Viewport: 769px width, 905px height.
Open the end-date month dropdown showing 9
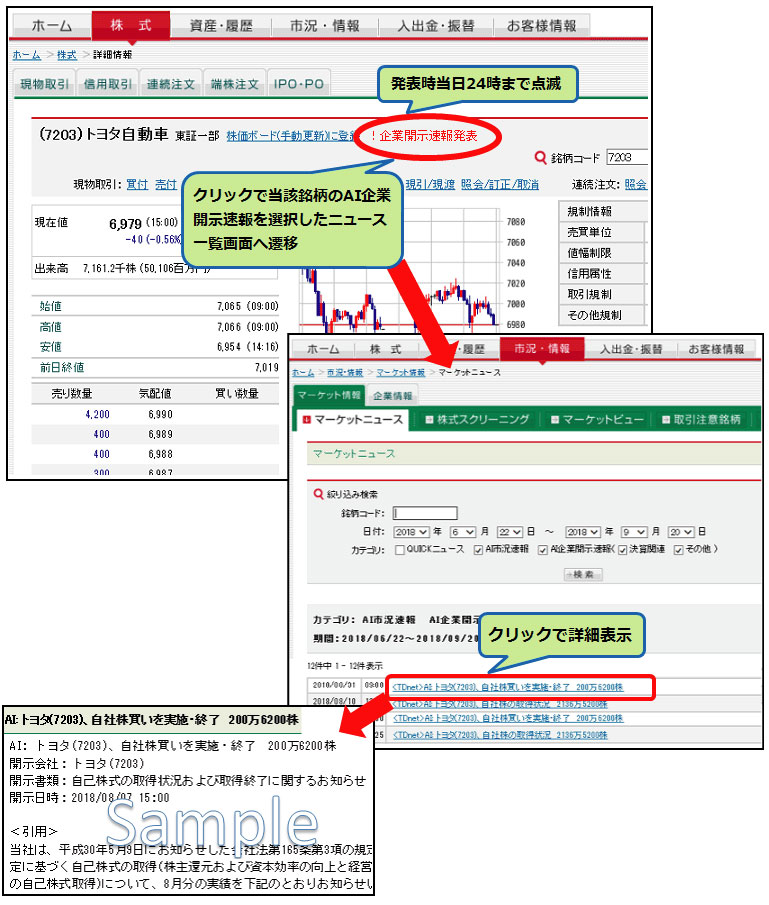point(634,532)
